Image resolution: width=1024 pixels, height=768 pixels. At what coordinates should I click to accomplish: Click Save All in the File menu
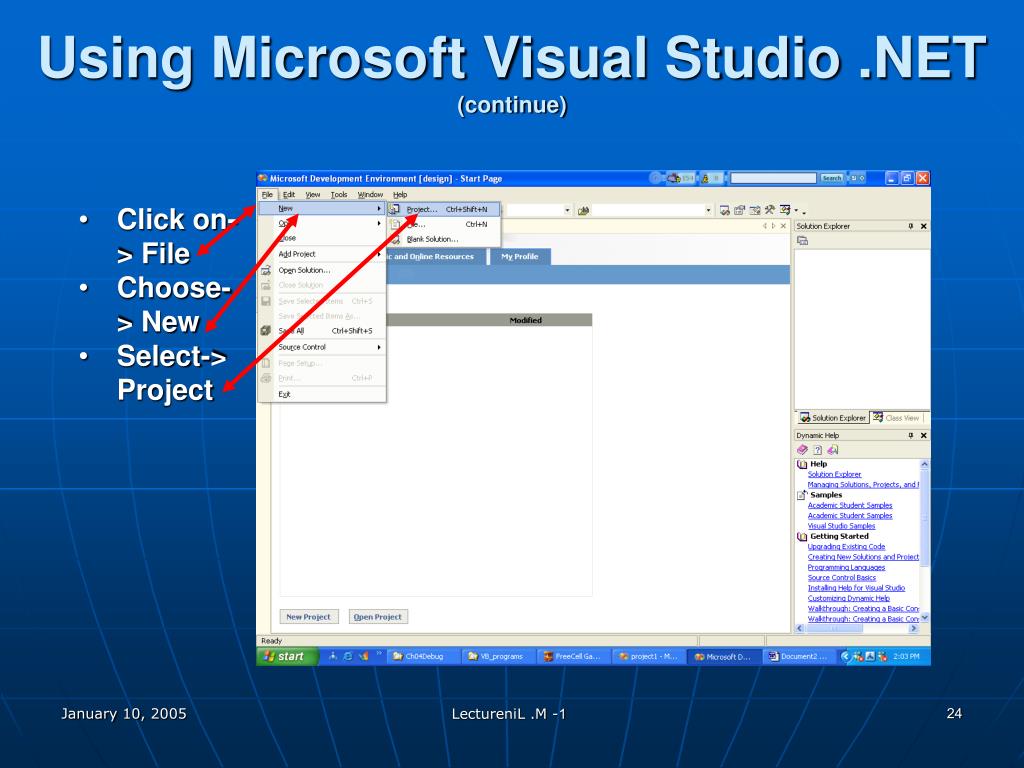322,331
